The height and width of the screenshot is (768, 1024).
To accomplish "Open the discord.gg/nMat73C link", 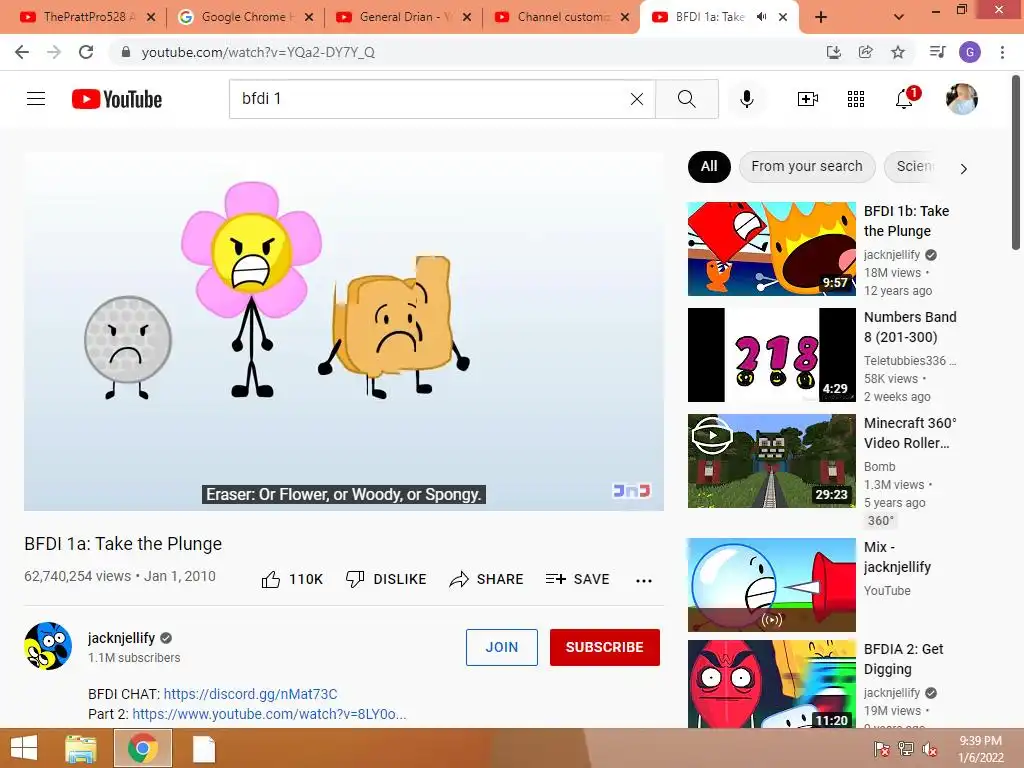I will tap(250, 694).
